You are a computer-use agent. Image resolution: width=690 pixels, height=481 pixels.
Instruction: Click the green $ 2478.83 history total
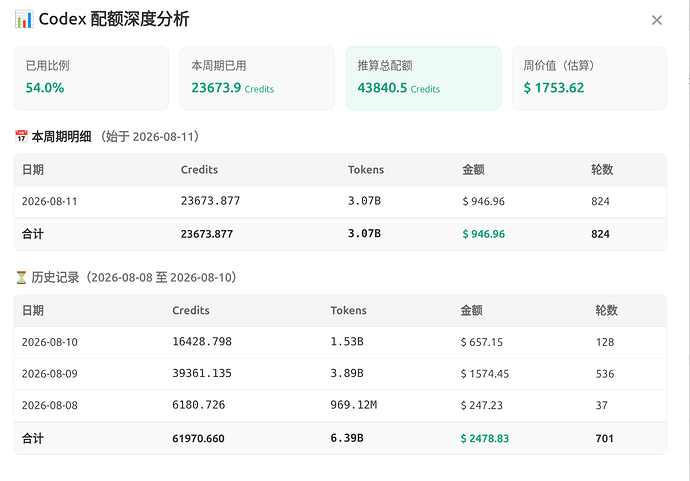pyautogui.click(x=484, y=439)
